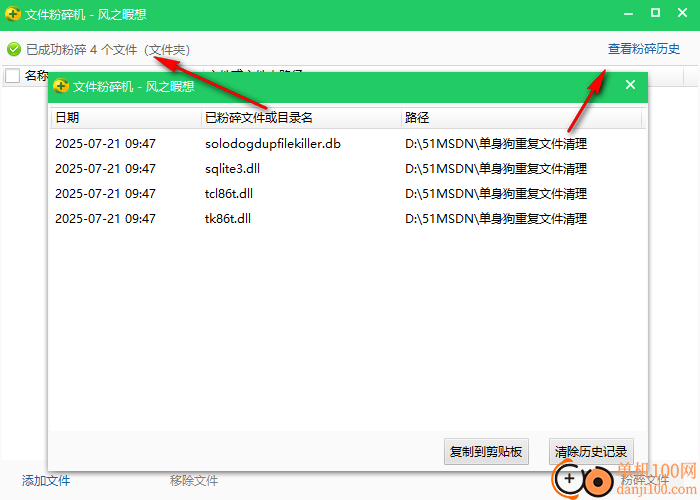Select the tcl86t.dll entry
The height and width of the screenshot is (500, 700).
click(x=229, y=194)
